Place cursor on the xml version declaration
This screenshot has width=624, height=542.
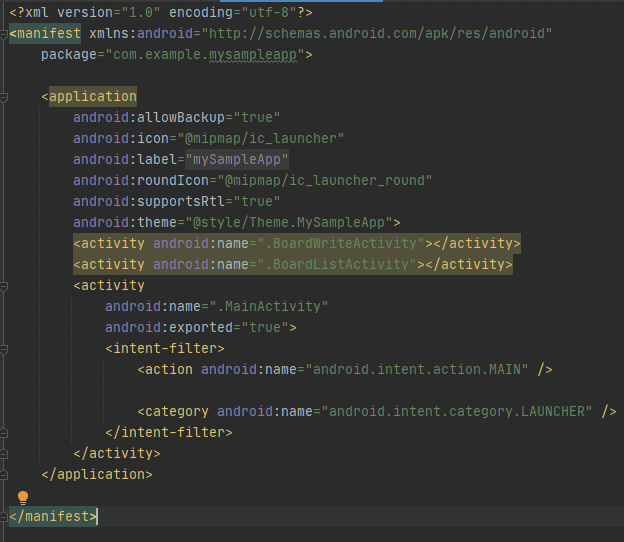[x=161, y=12]
